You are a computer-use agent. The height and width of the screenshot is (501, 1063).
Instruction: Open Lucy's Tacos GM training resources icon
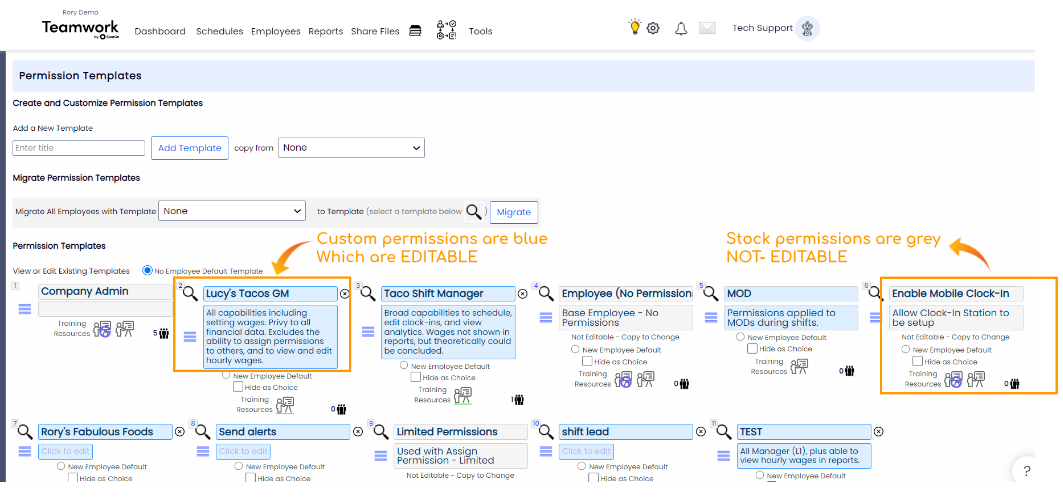tap(284, 405)
